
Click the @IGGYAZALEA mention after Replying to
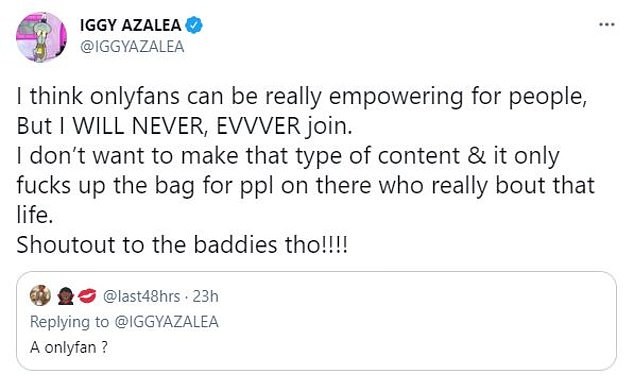[167, 322]
